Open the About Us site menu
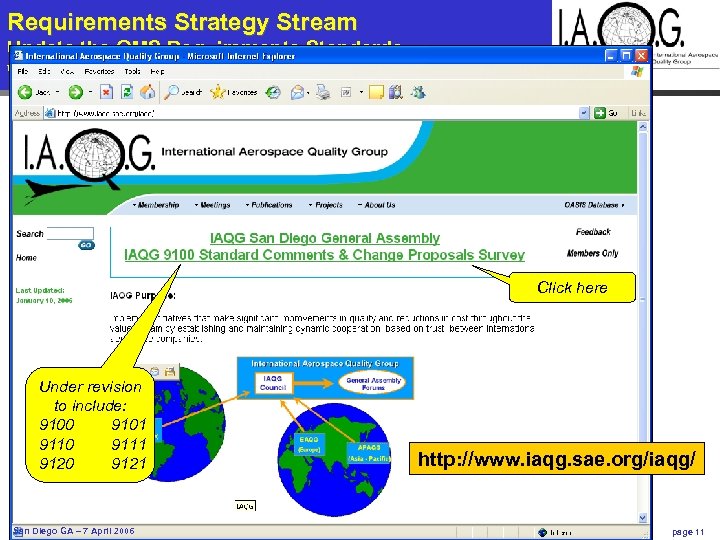Screen dimensions: 720x540 pos(377,205)
